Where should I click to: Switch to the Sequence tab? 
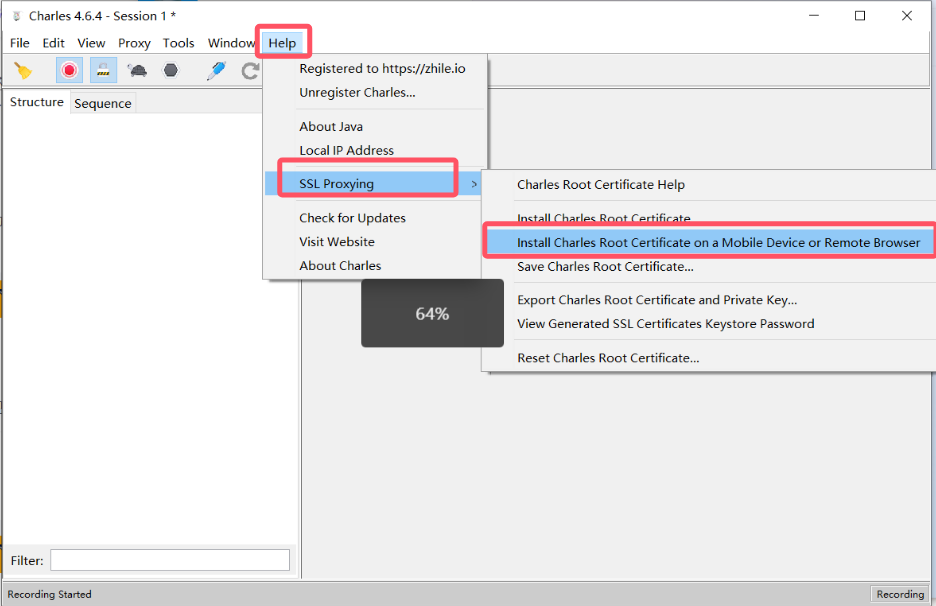(103, 103)
